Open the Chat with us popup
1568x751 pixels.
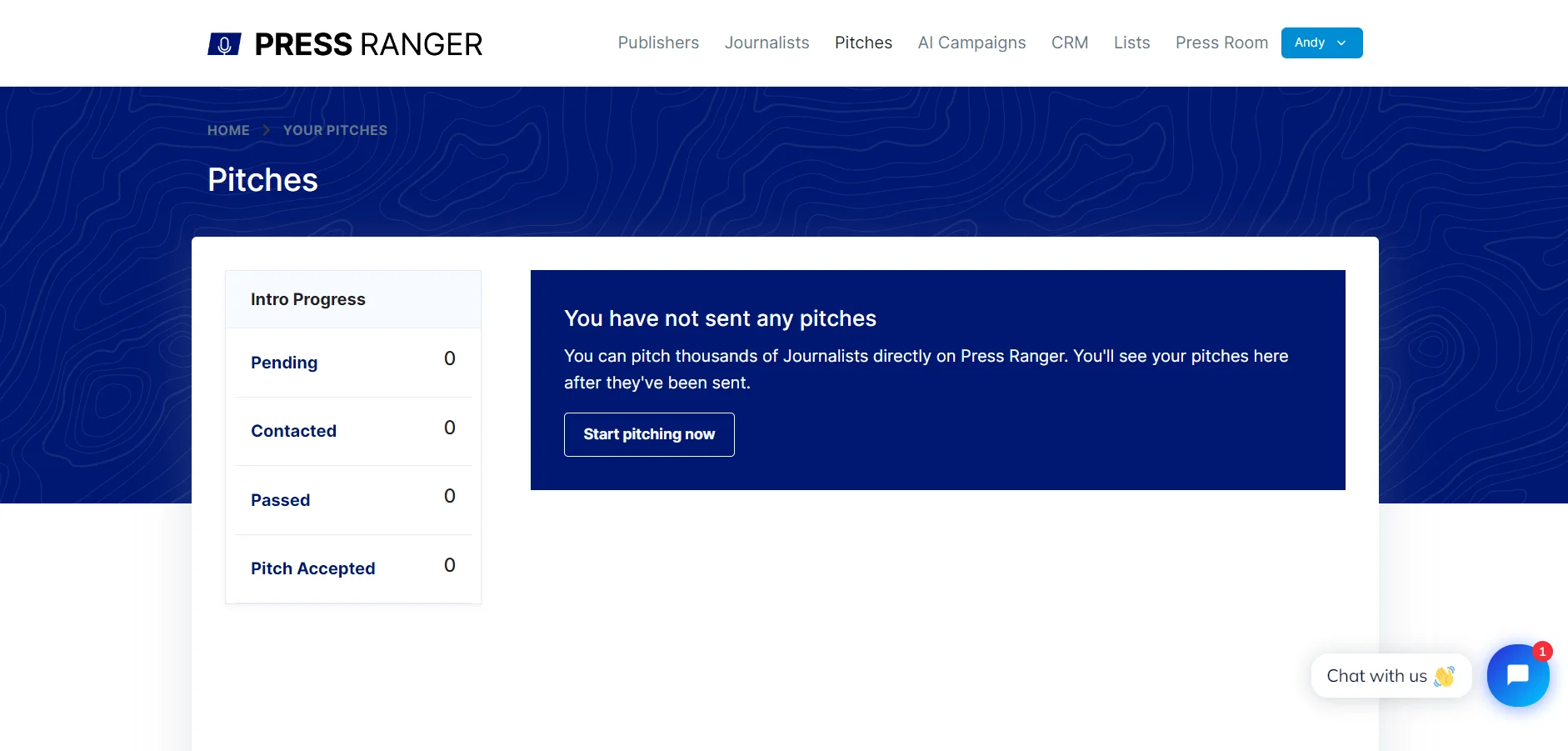1379,675
